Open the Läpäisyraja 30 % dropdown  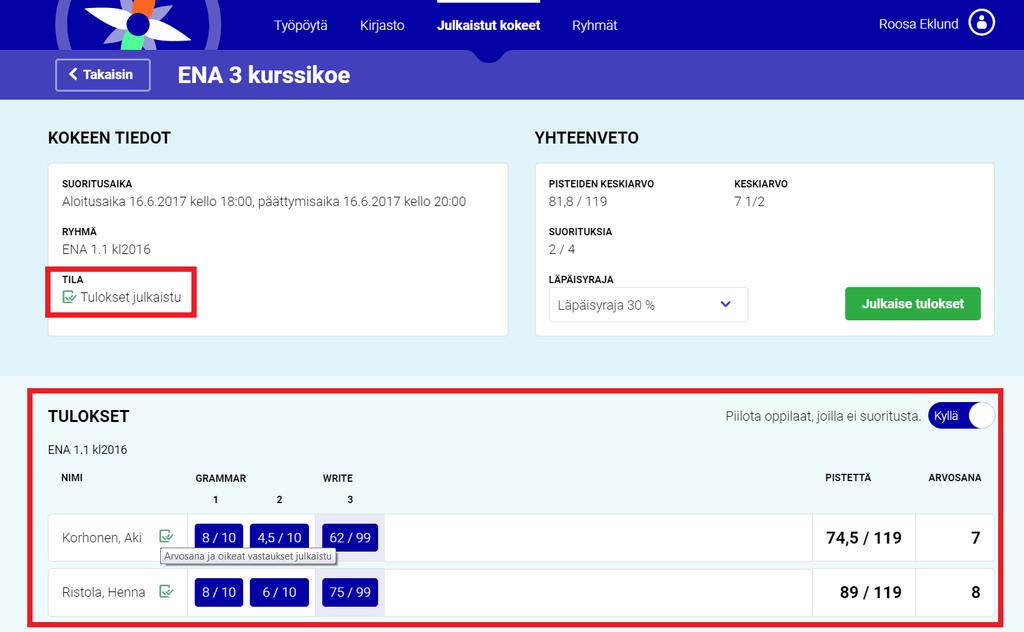(648, 305)
